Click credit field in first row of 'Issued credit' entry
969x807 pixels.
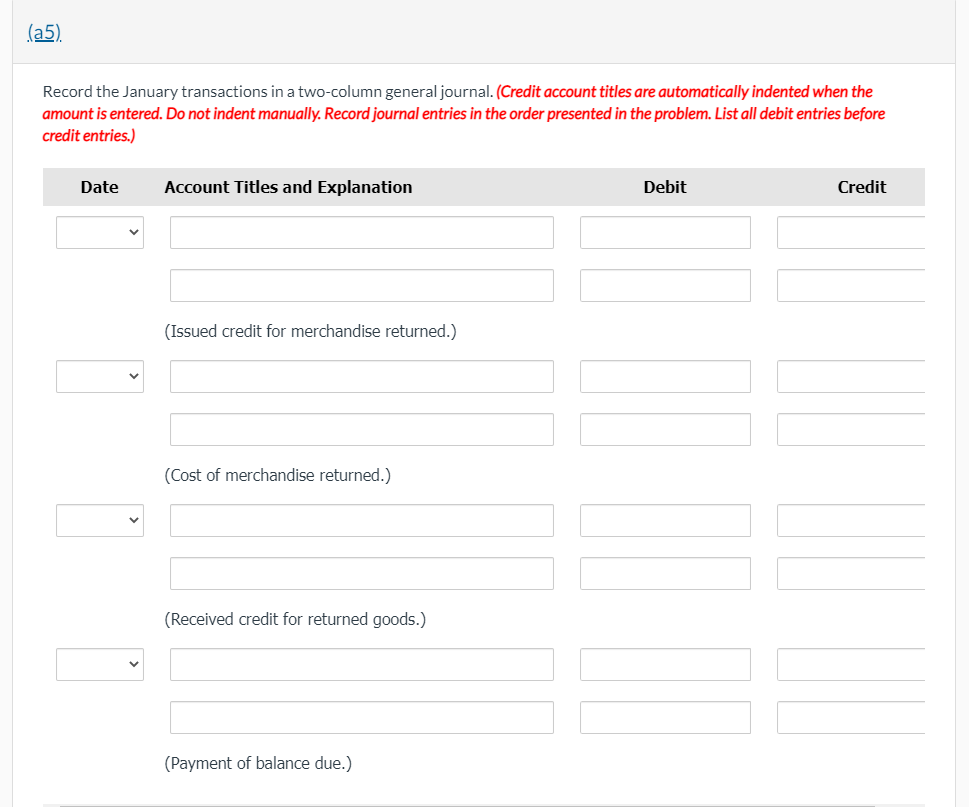[x=851, y=232]
